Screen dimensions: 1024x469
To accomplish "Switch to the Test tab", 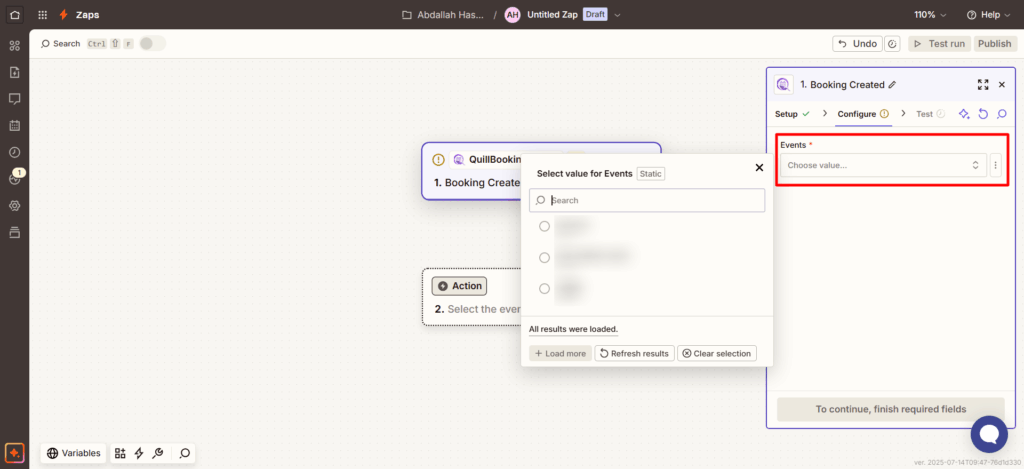I will pos(924,114).
